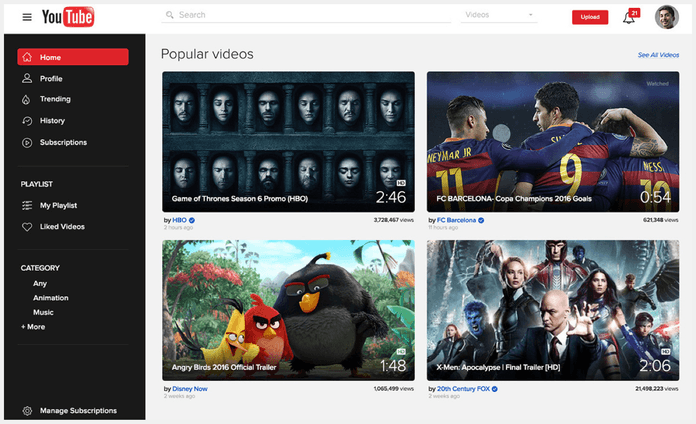Click the History clock icon

[27, 121]
